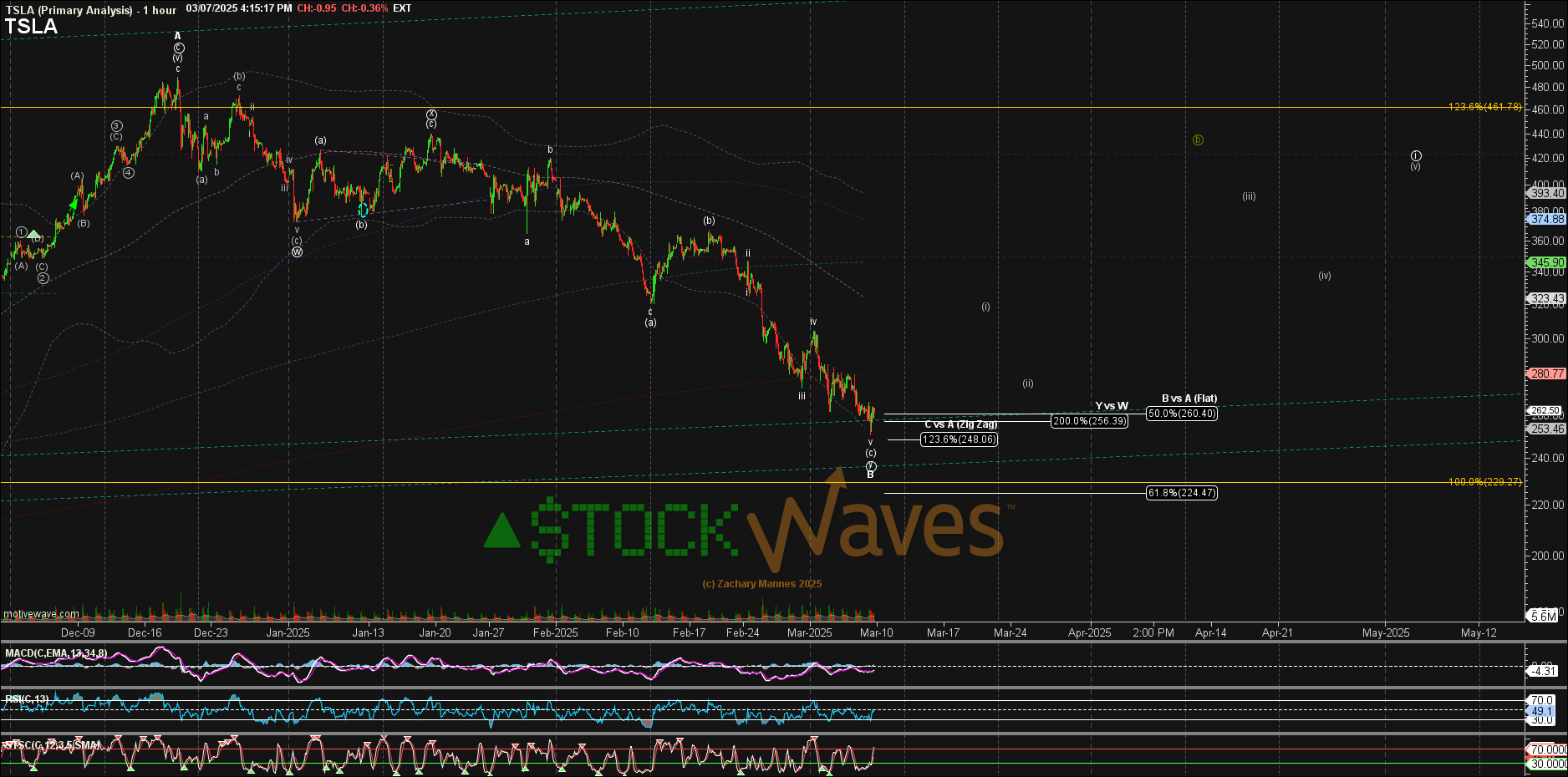Click the 262.50 last price marker

click(1545, 410)
